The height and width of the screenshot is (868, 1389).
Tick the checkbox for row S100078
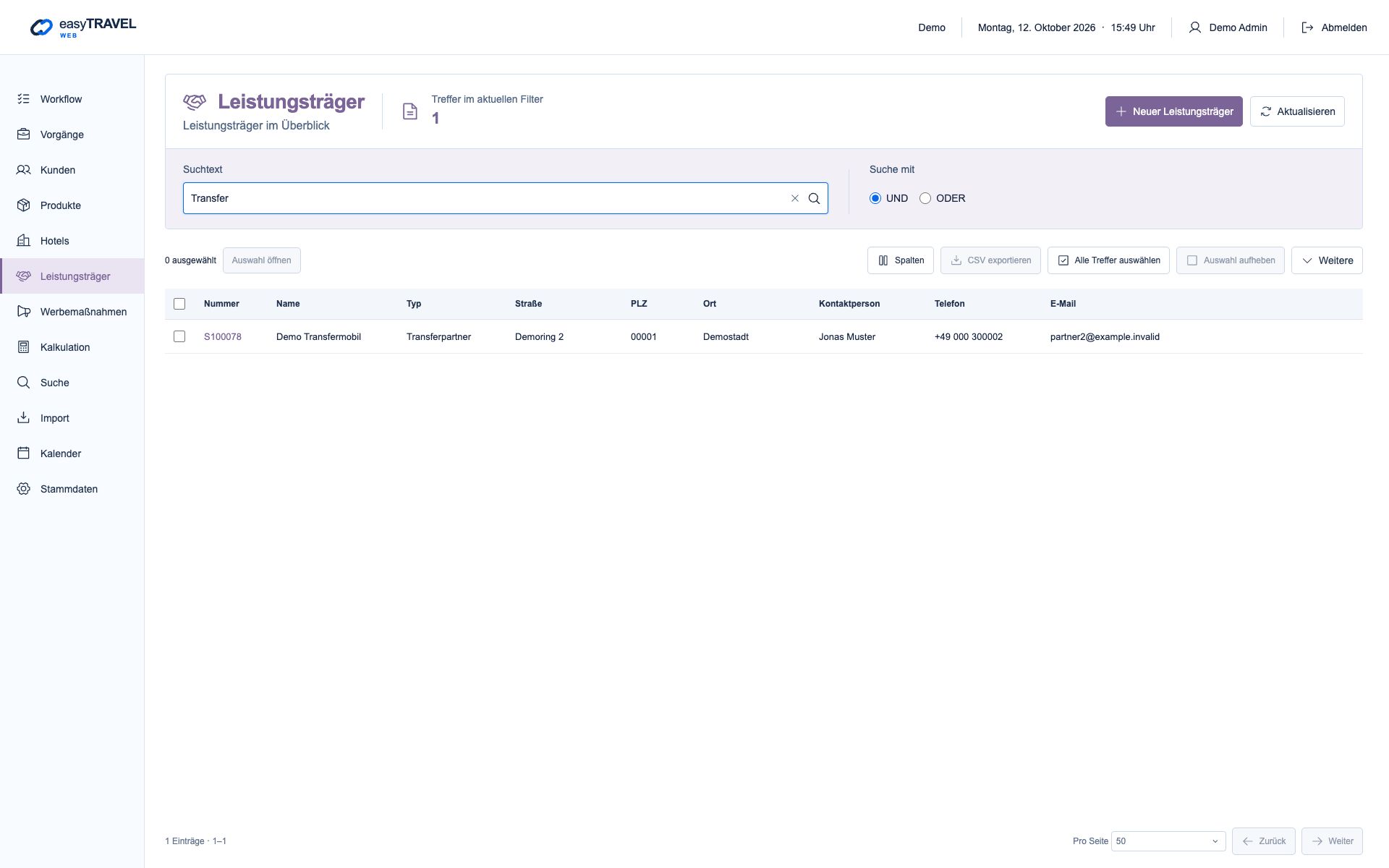click(x=179, y=336)
